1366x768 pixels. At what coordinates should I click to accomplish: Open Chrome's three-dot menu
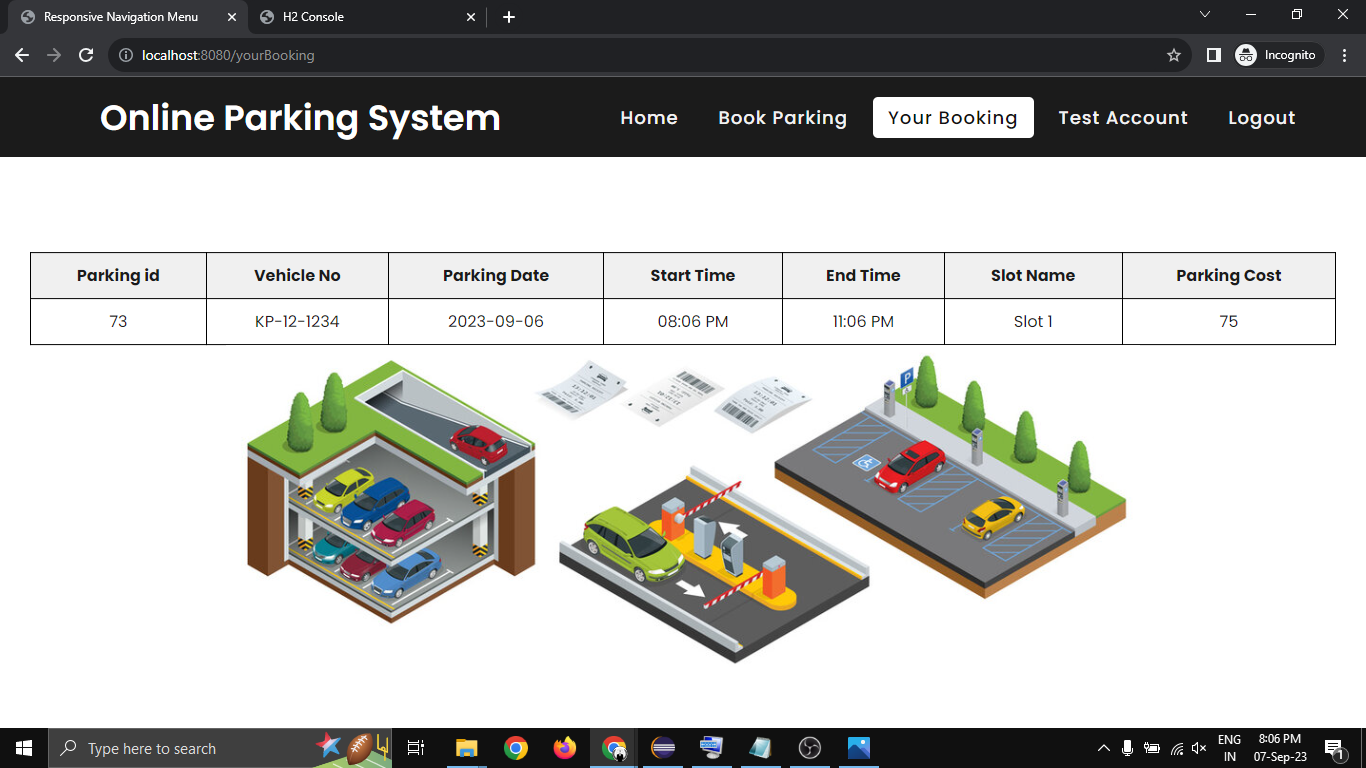coord(1344,55)
